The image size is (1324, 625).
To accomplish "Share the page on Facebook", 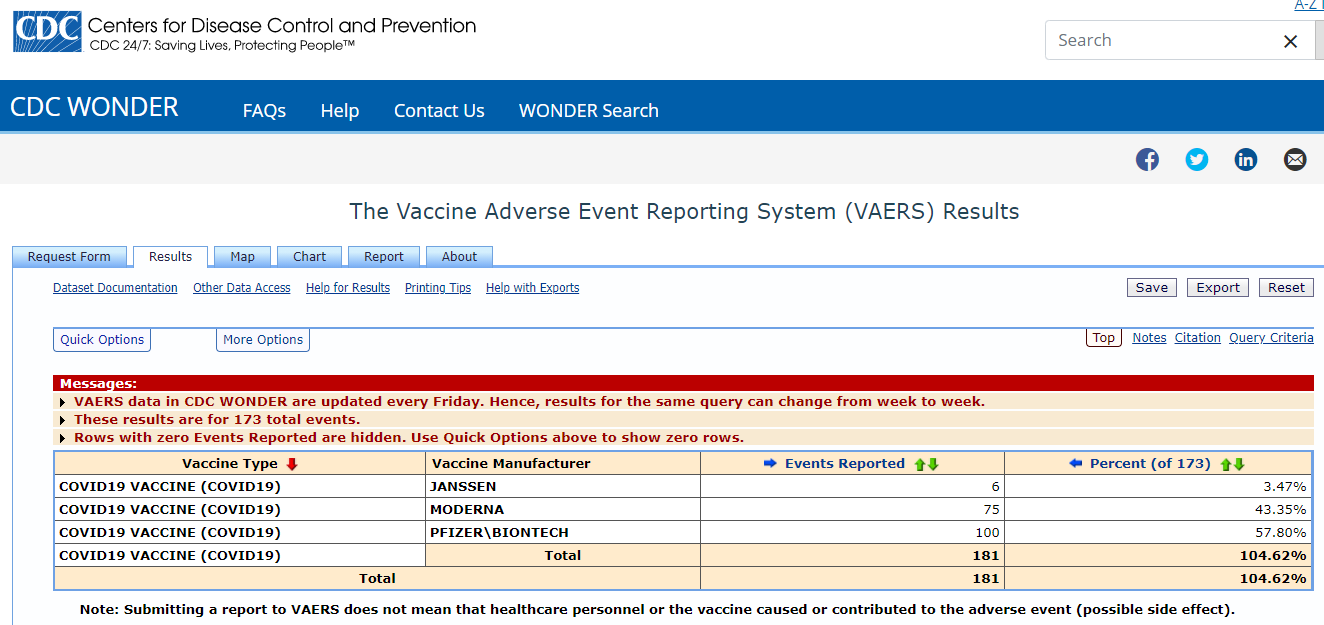I will [x=1147, y=159].
